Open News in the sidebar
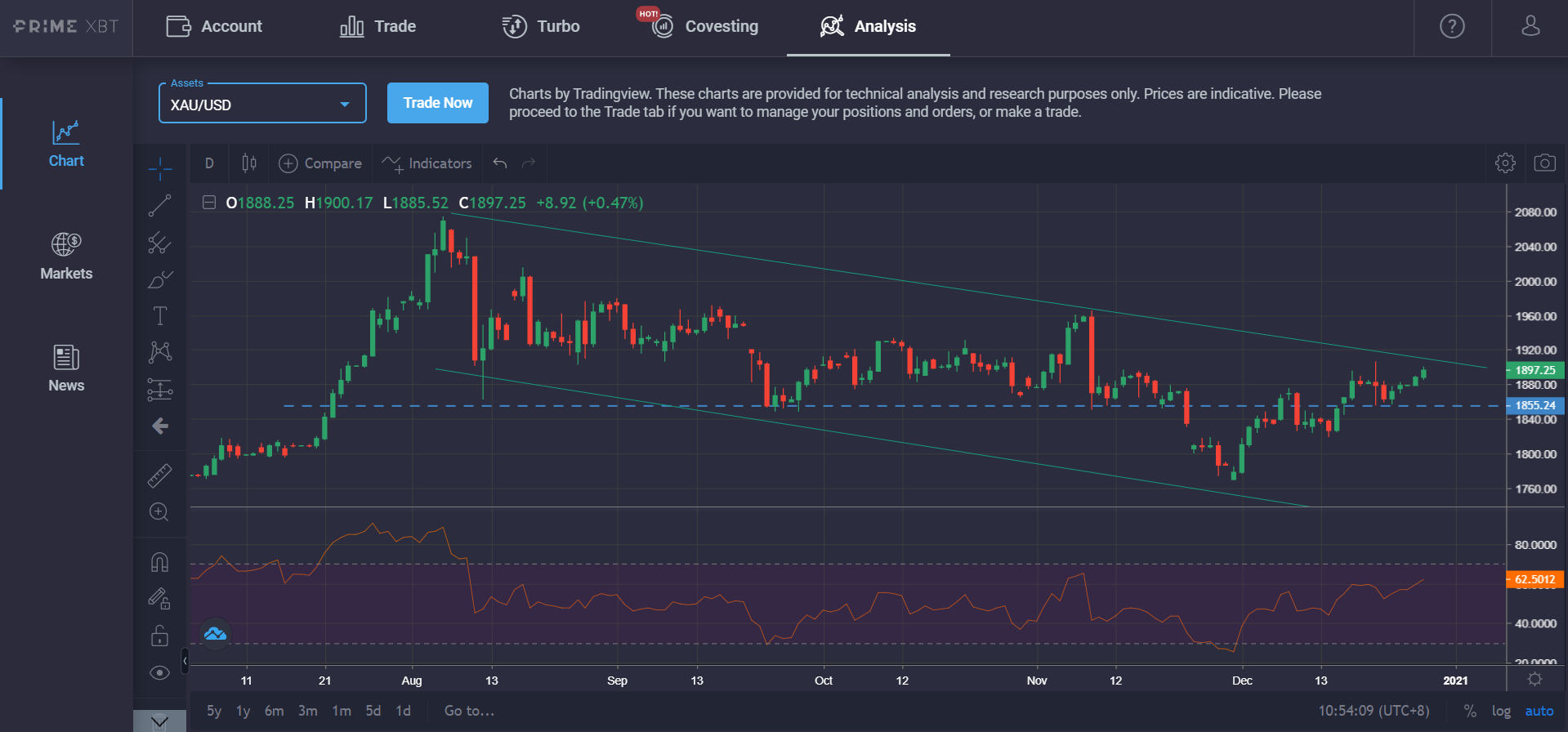The image size is (1568, 732). pos(66,368)
